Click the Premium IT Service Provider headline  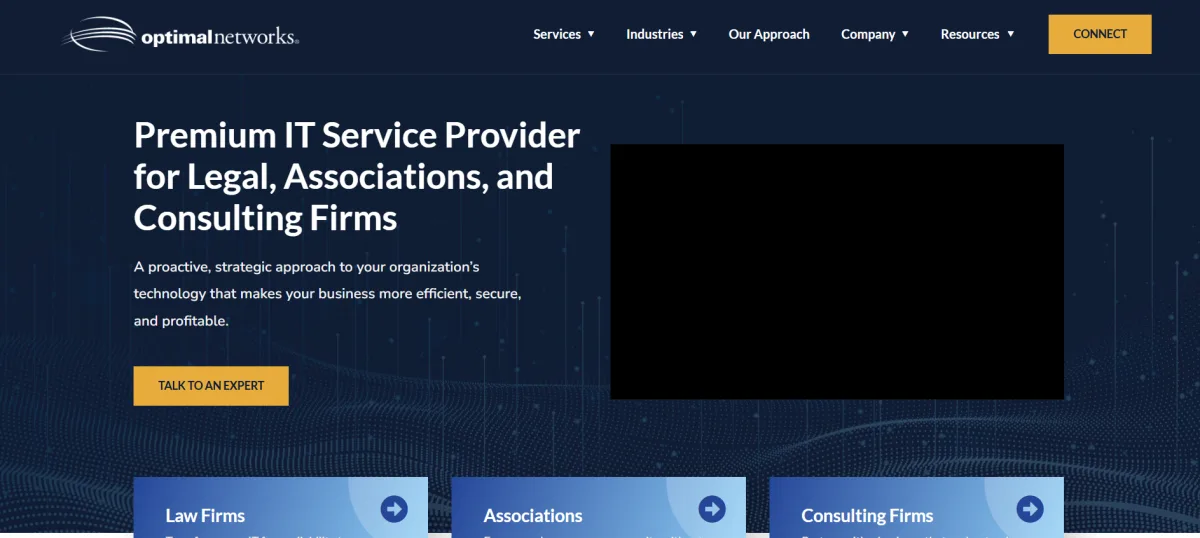tap(357, 176)
